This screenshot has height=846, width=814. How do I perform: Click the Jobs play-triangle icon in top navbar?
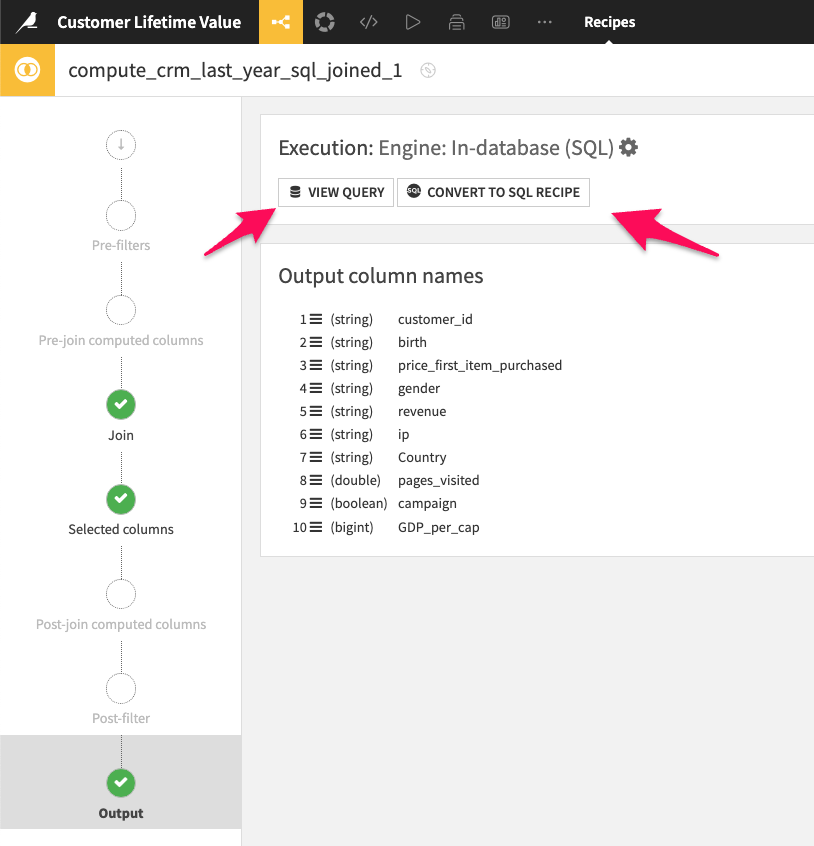412,21
